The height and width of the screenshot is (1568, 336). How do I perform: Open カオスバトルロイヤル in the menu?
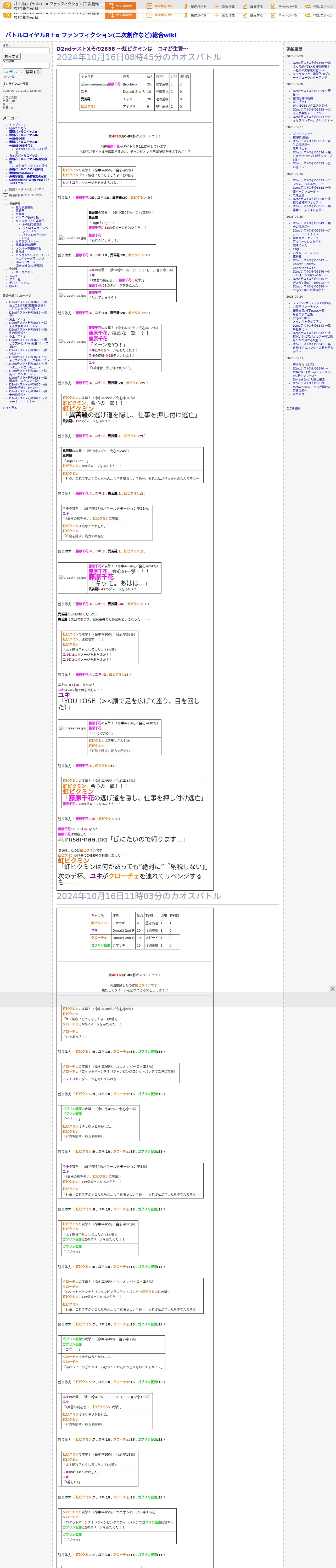(23, 156)
